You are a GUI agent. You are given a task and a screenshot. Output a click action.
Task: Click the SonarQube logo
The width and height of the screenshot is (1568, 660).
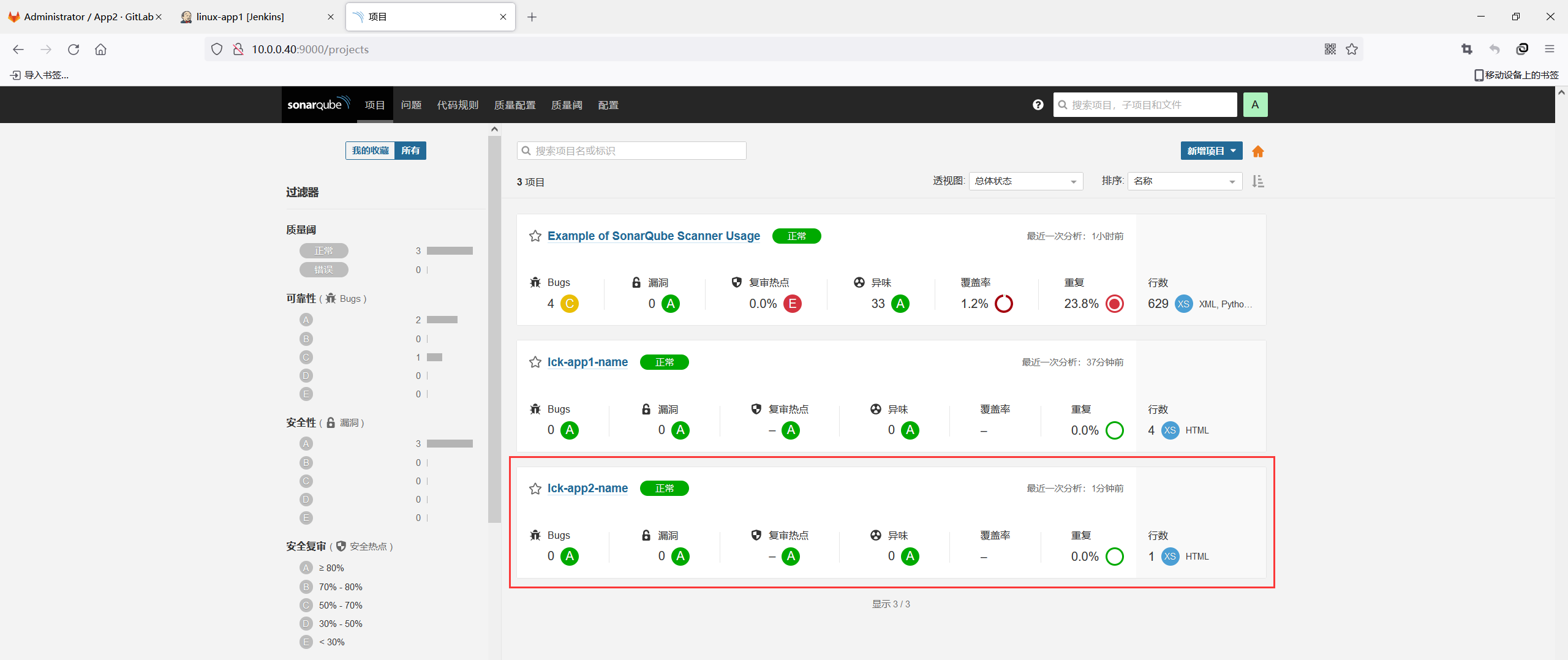[318, 104]
